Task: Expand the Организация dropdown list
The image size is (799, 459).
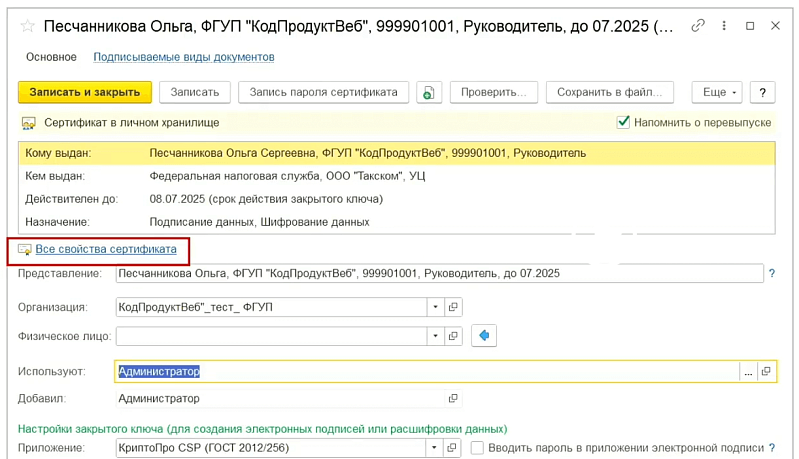Action: pyautogui.click(x=435, y=307)
